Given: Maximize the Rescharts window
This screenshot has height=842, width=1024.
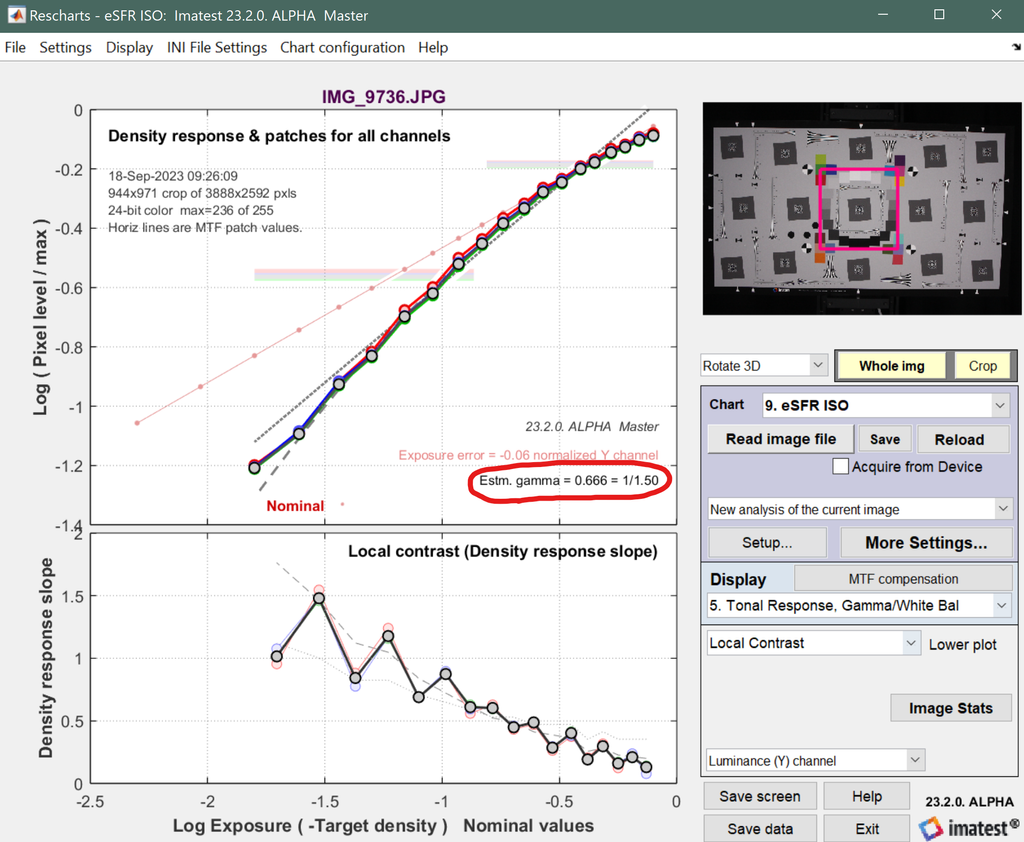Looking at the screenshot, I should pyautogui.click(x=939, y=14).
